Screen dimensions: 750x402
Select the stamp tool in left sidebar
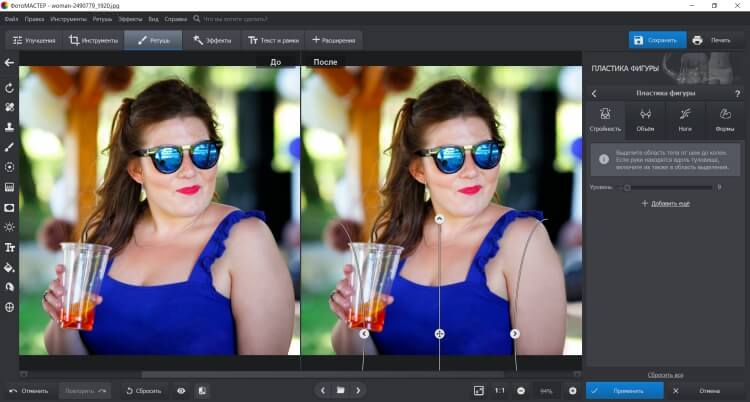9,127
